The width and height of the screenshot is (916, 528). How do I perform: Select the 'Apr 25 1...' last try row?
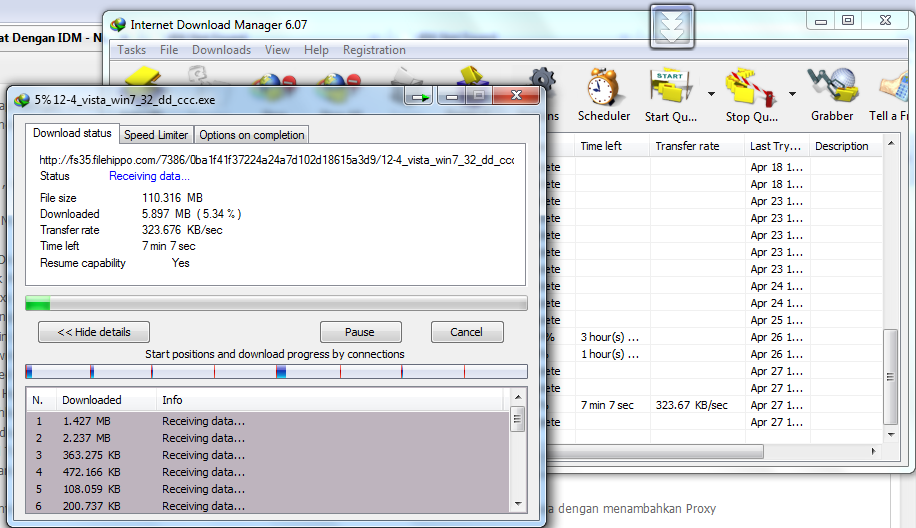pos(776,320)
